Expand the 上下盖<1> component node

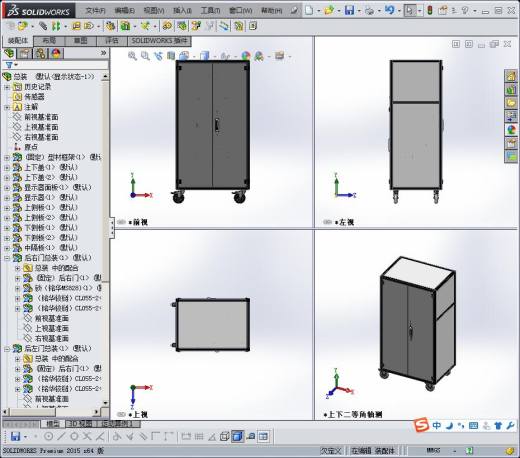click(x=7, y=167)
